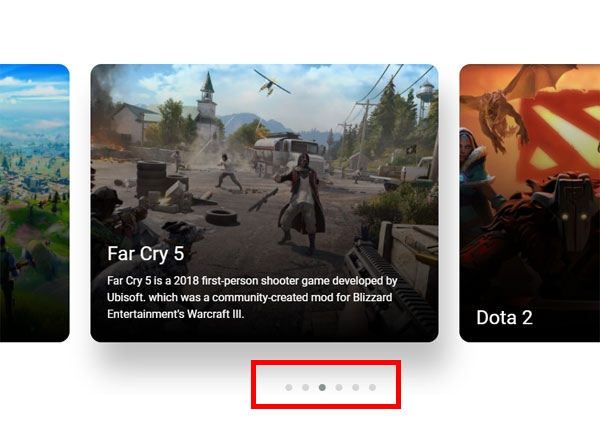Open the Far Cry 5 slide card
Screen dimensions: 600x439
pyautogui.click(x=264, y=203)
